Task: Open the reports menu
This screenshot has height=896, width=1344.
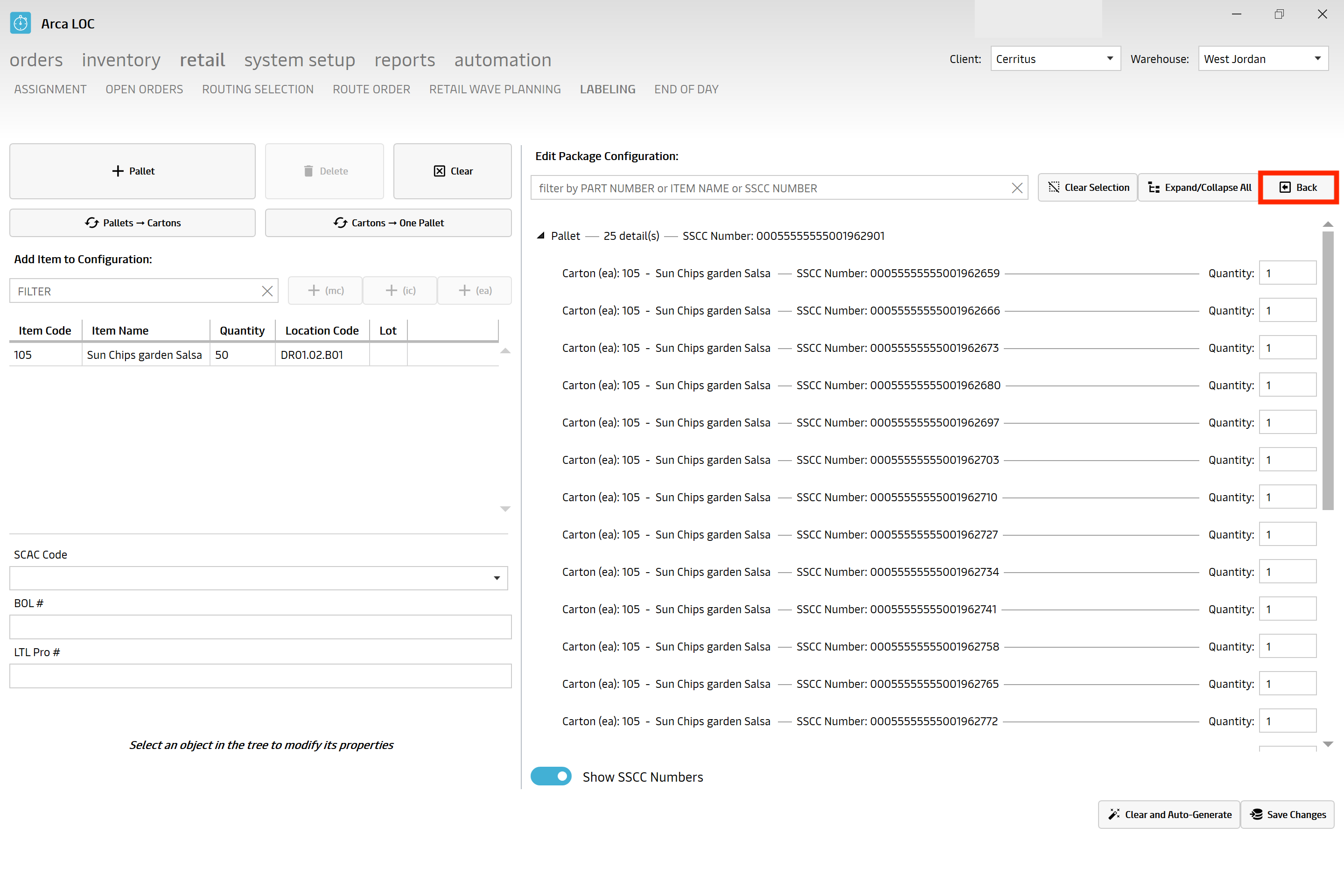Action: click(x=405, y=60)
